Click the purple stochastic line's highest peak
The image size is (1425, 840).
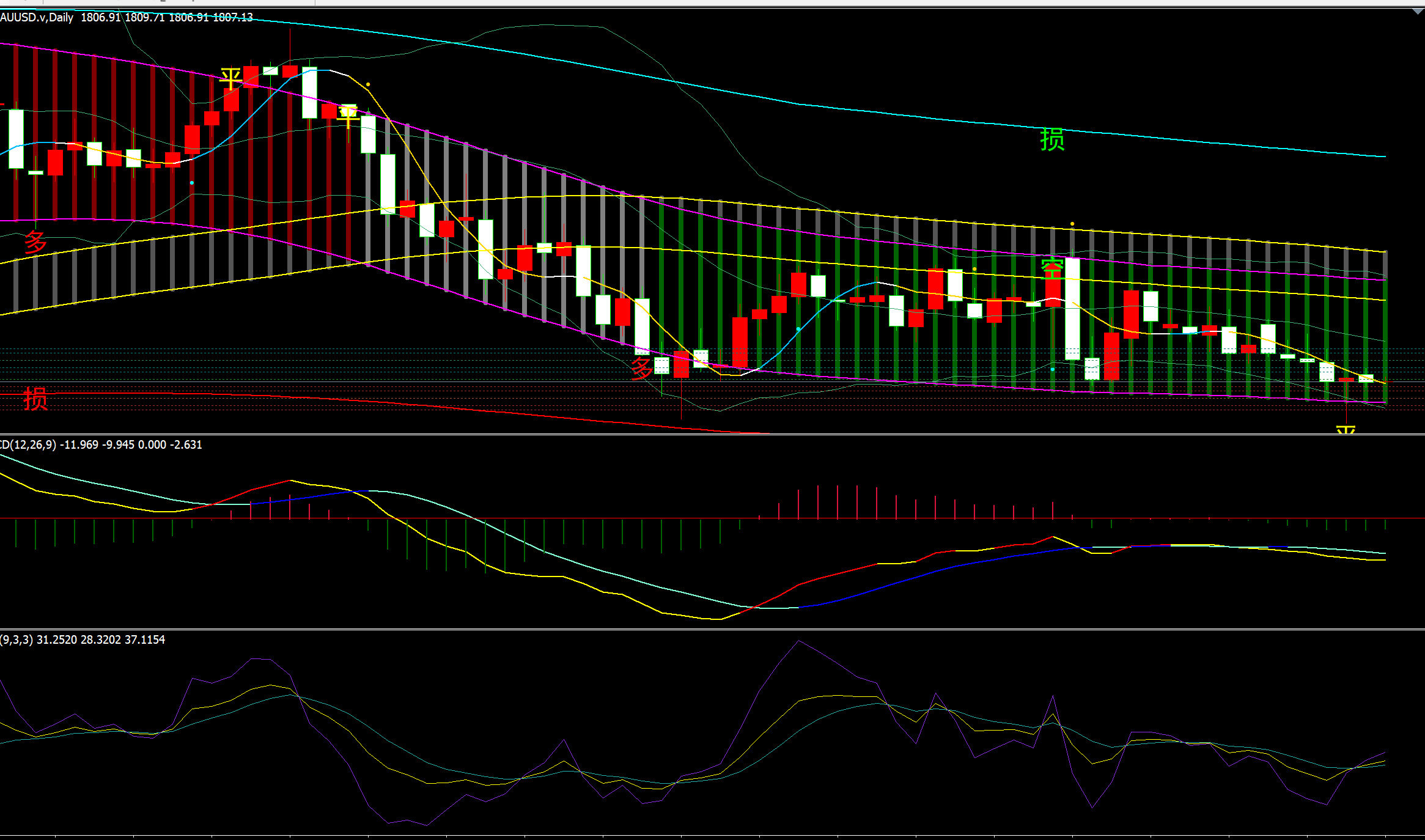(x=799, y=641)
